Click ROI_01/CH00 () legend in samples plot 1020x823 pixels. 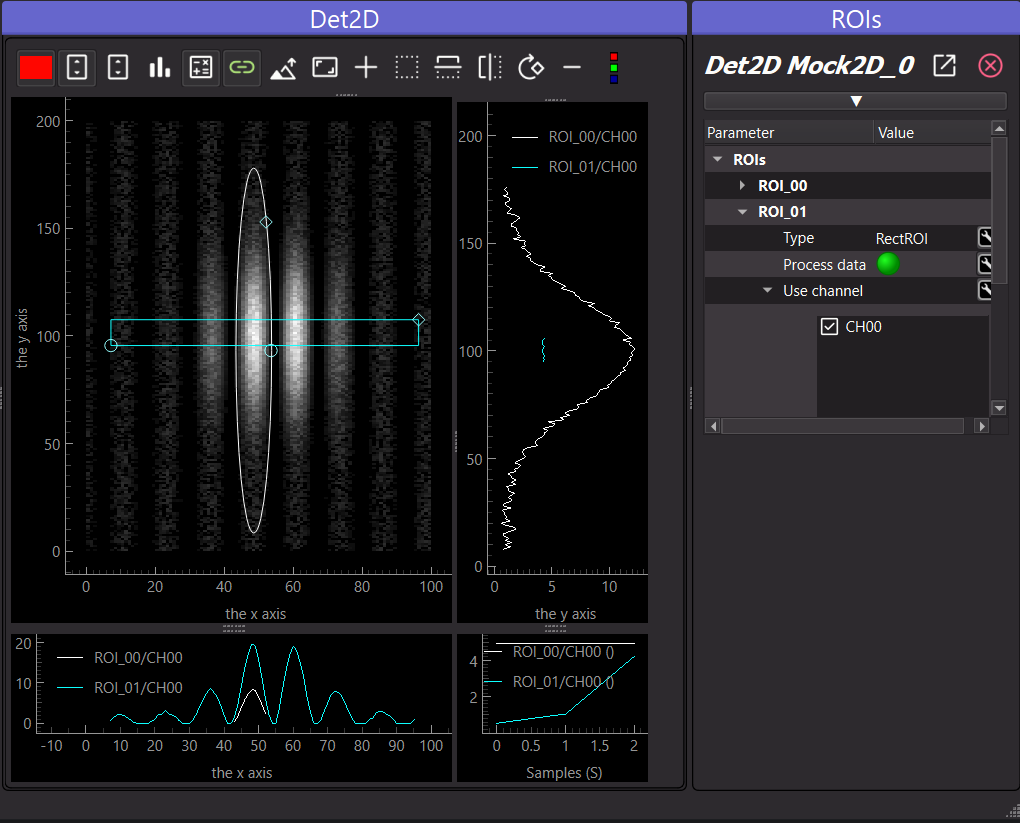563,682
